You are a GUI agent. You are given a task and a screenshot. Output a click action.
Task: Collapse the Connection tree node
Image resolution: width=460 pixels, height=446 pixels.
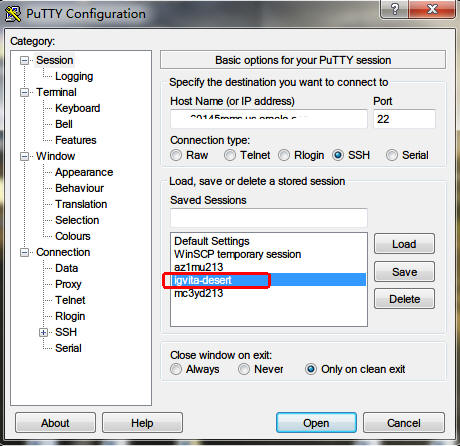click(24, 252)
